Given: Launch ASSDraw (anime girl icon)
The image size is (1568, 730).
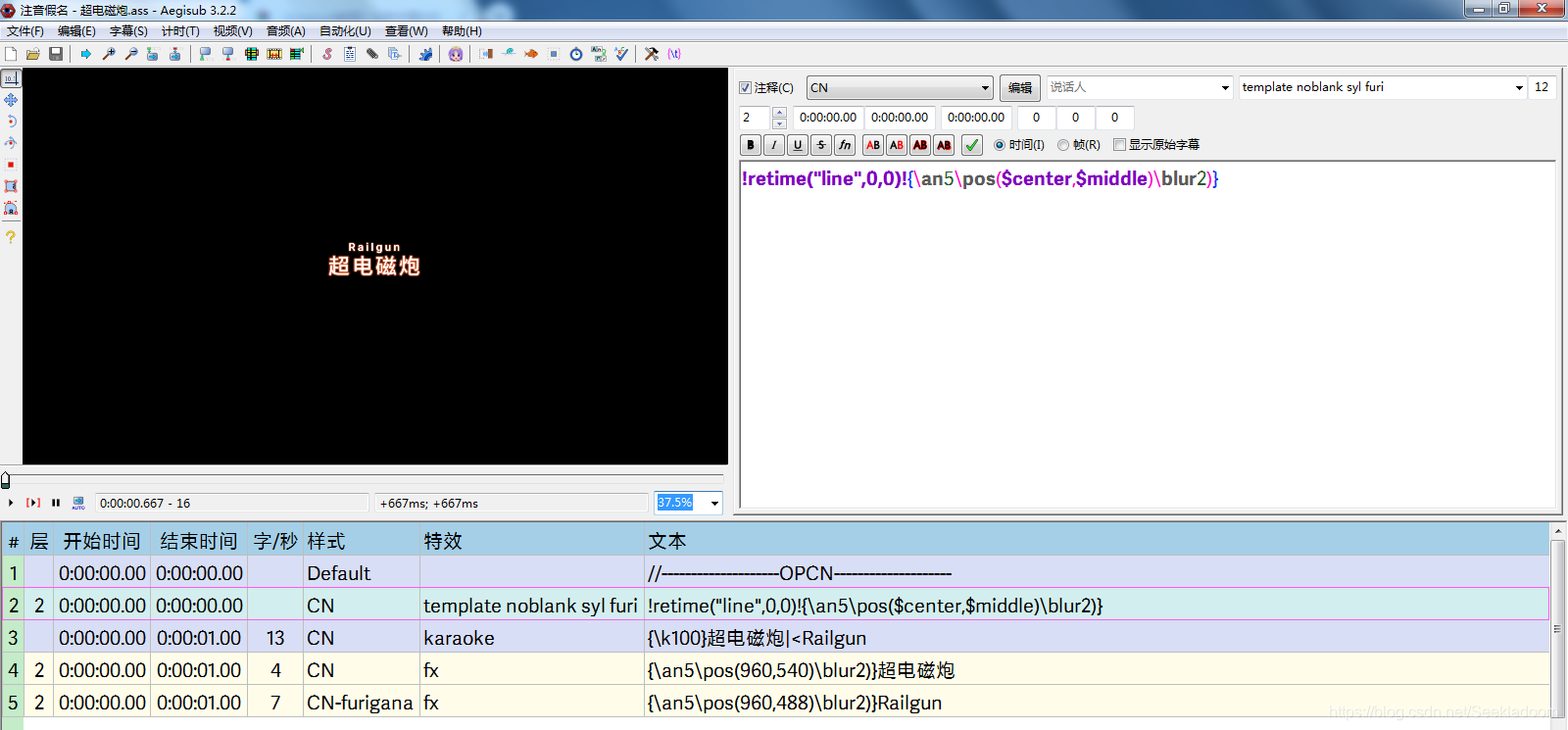Looking at the screenshot, I should (x=456, y=54).
